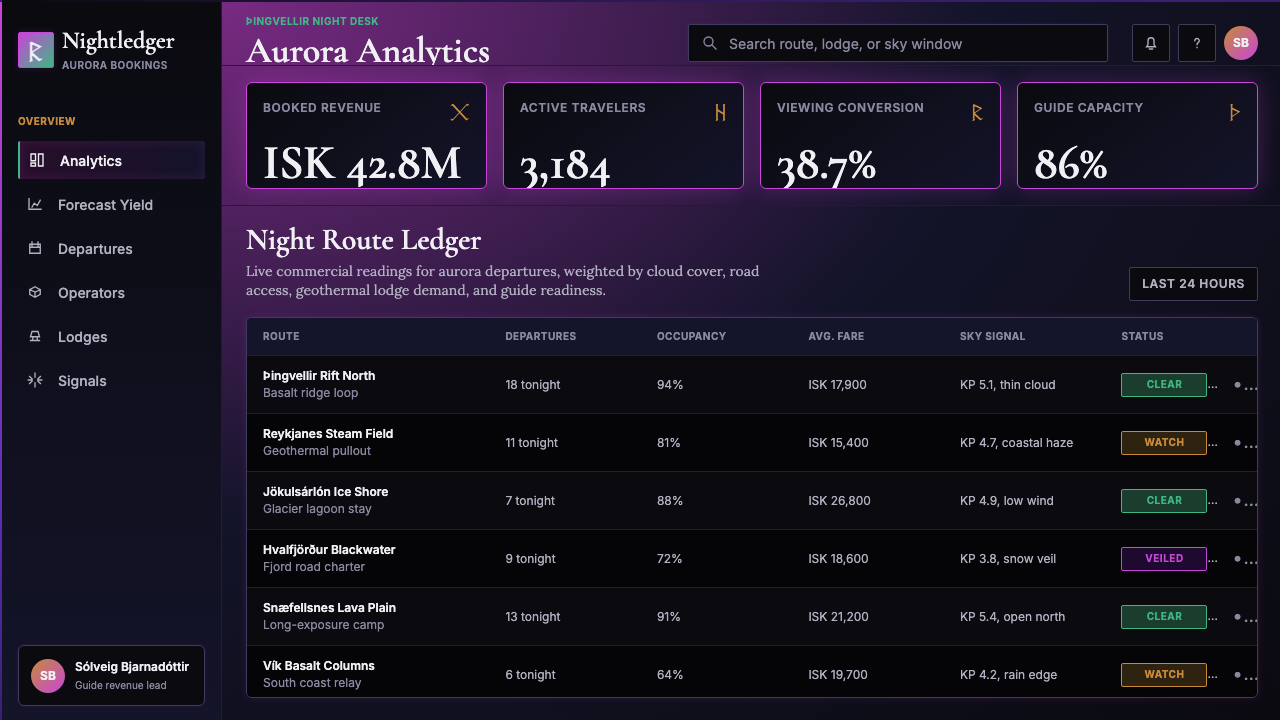The width and height of the screenshot is (1280, 720).
Task: Click the rune icon on Viewing Conversion card
Action: click(x=977, y=112)
